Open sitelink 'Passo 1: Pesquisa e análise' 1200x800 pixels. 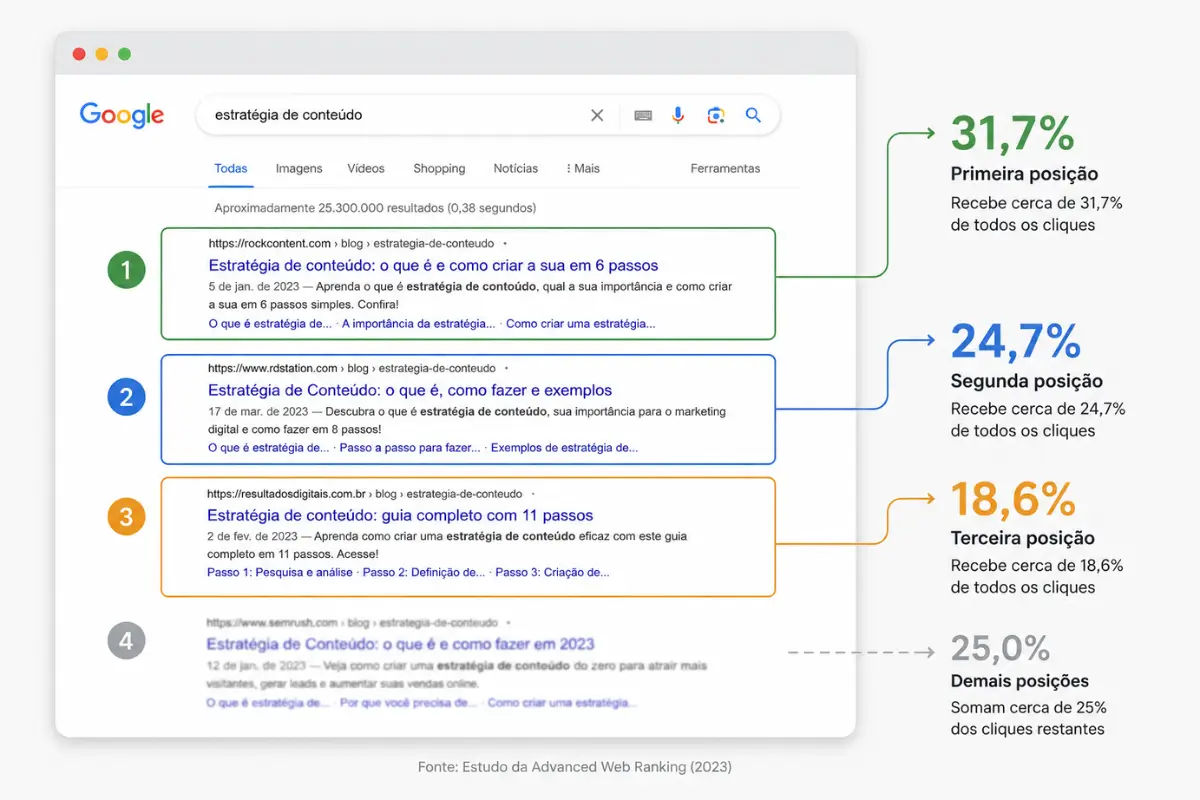(x=280, y=573)
